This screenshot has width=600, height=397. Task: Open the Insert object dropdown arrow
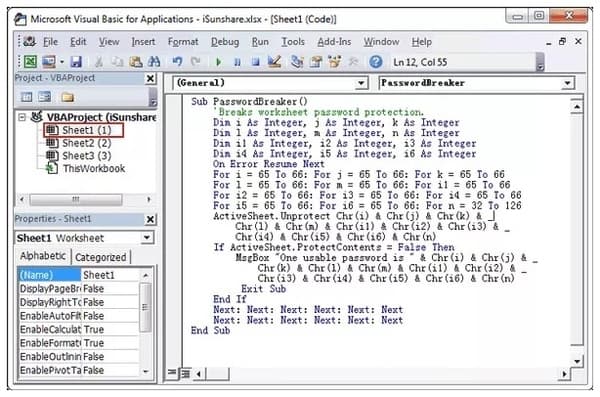[62, 61]
